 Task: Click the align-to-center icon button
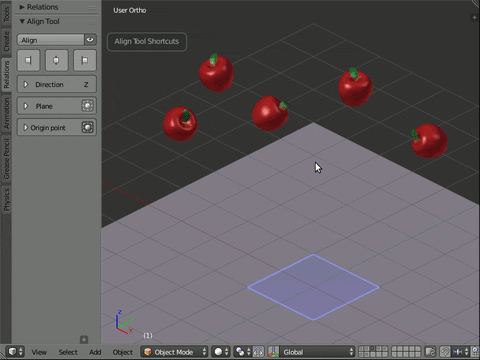point(56,60)
